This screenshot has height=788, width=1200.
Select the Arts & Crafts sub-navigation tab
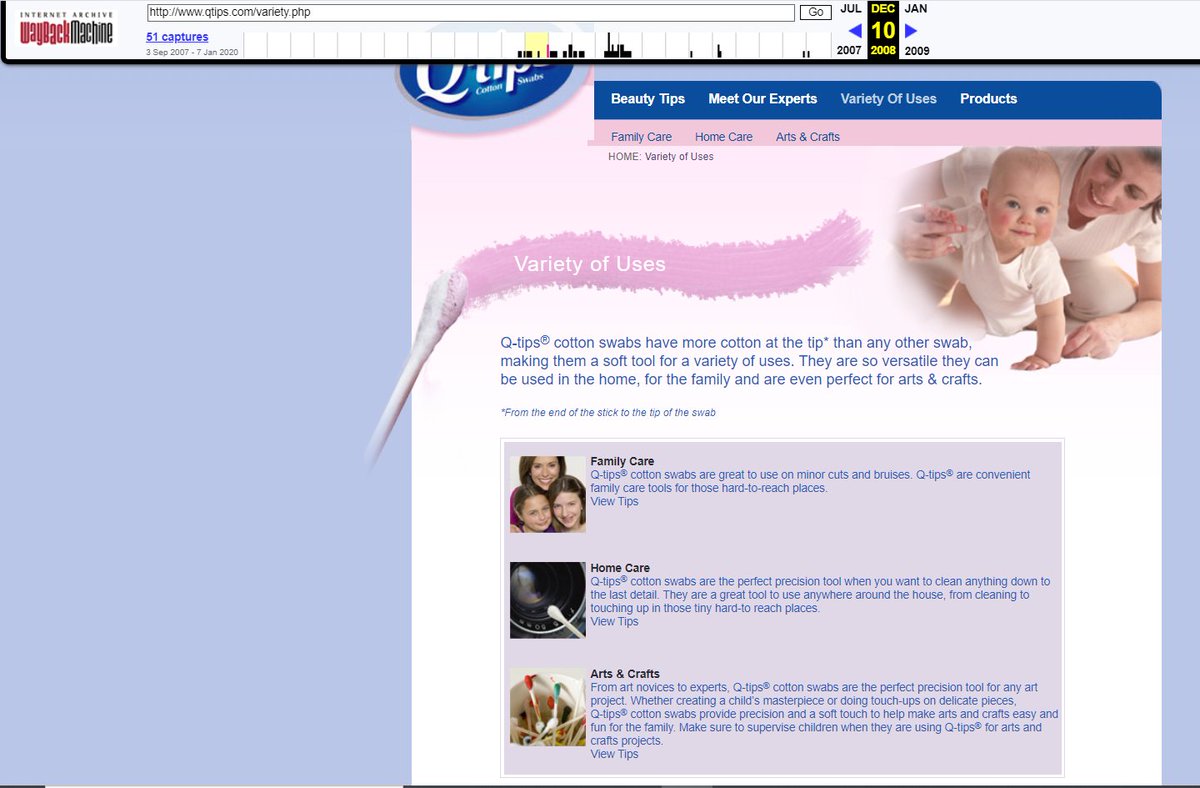[x=808, y=137]
